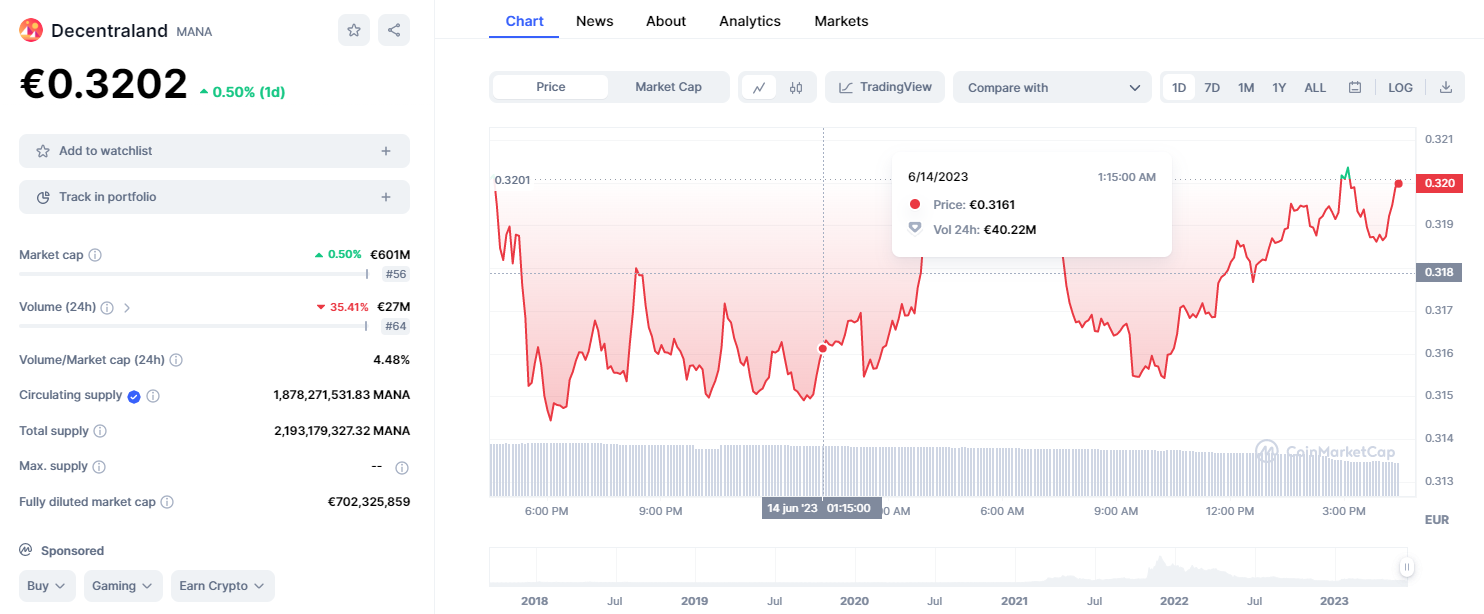Open the Compare with dropdown

1052,87
